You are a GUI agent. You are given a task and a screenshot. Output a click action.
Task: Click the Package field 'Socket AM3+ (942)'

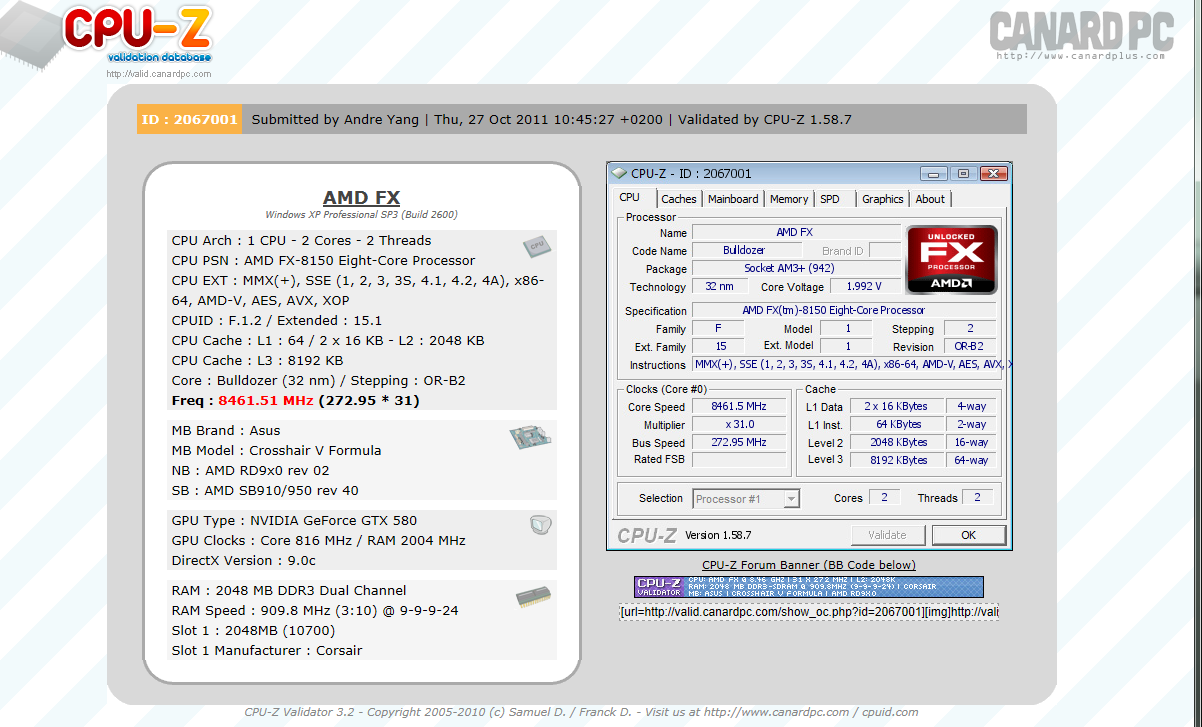[x=796, y=269]
